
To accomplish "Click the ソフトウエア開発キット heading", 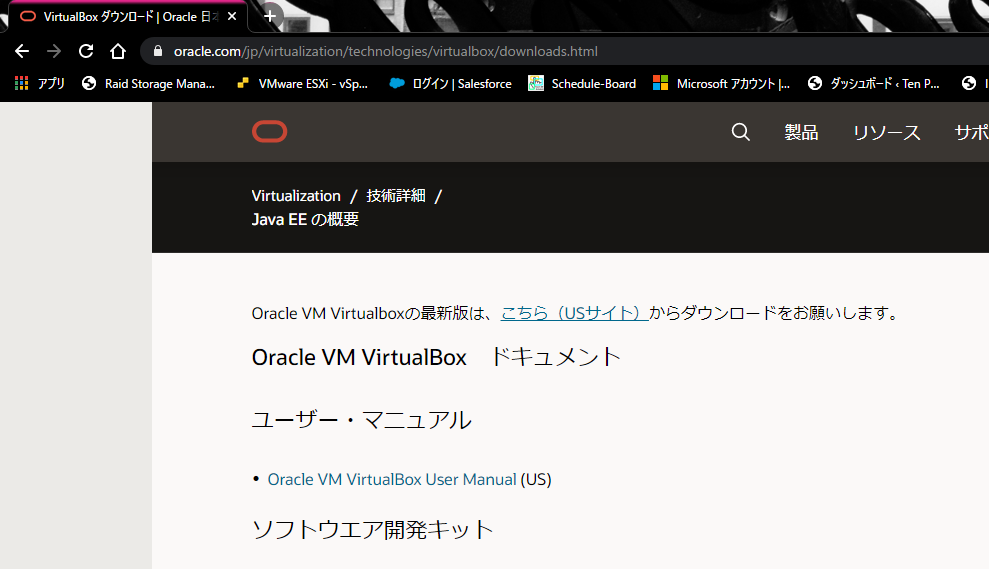I will pyautogui.click(x=372, y=529).
